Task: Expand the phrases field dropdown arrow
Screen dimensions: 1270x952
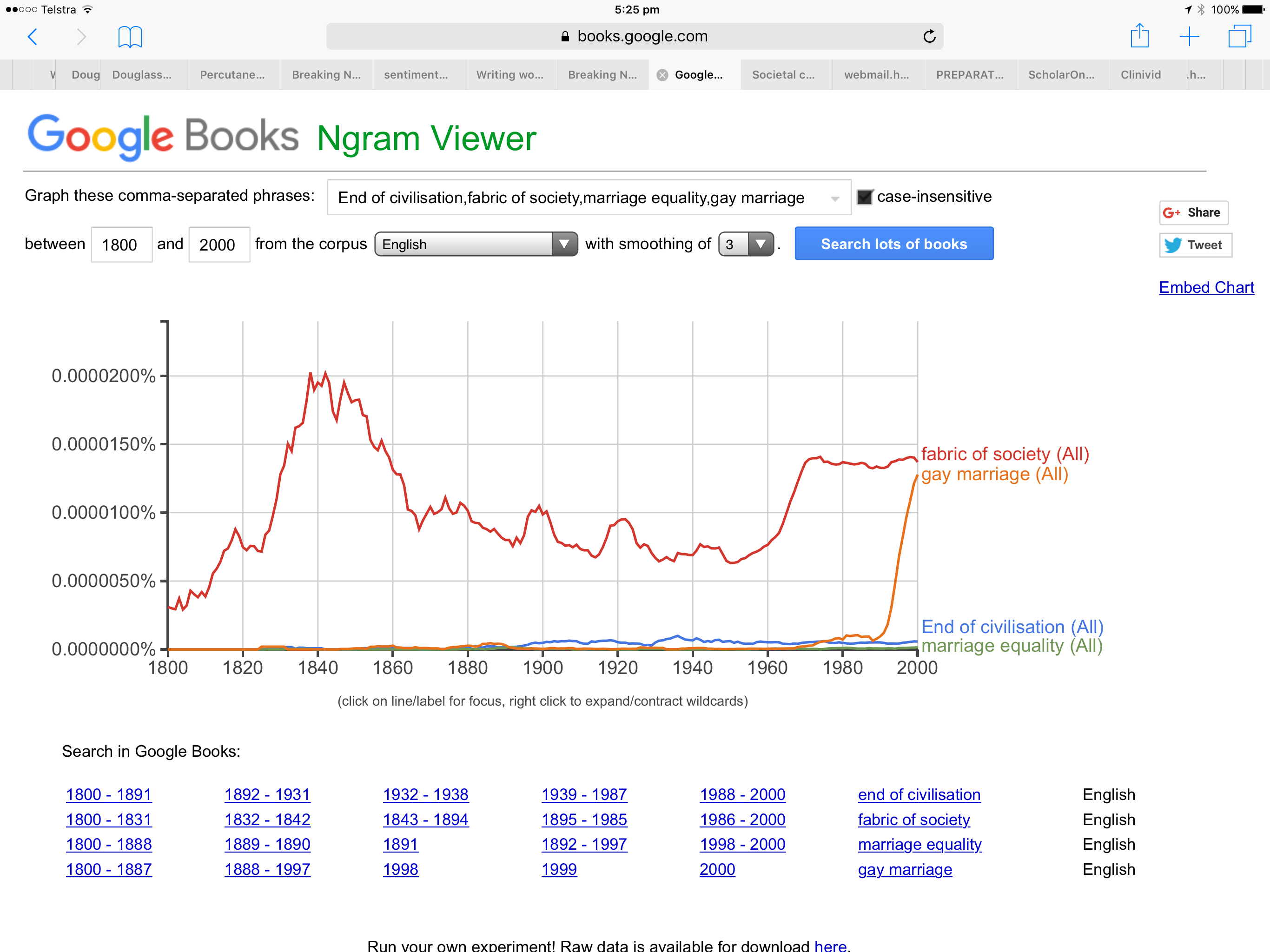Action: tap(835, 198)
